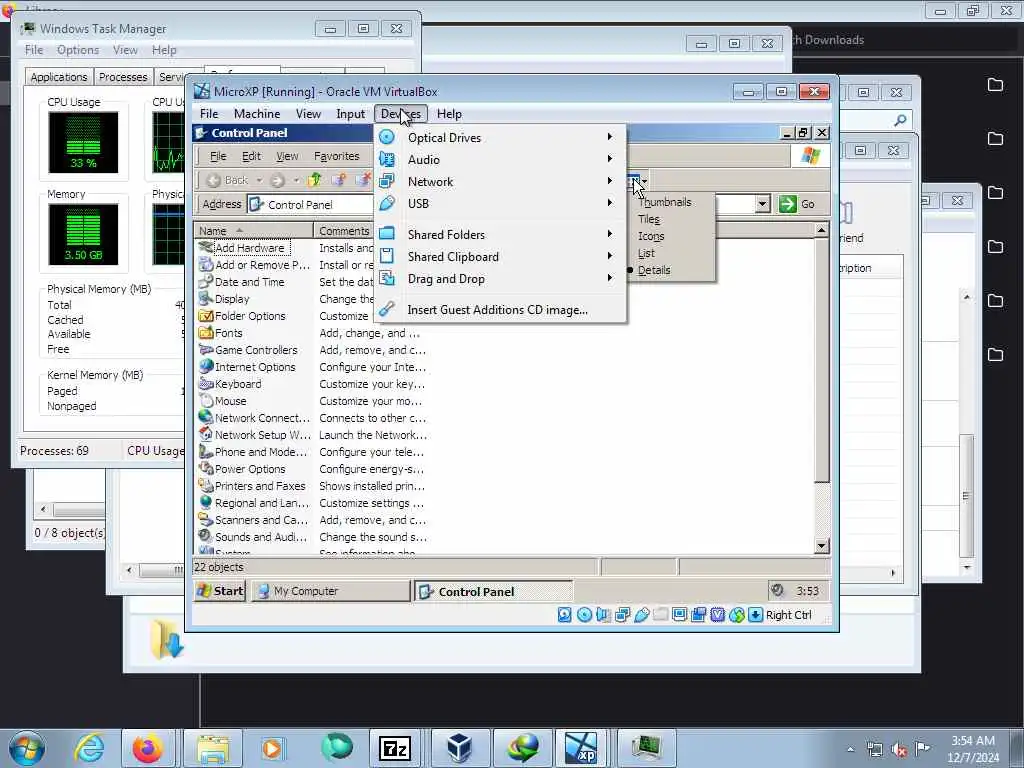Screen dimensions: 1024x768
Task: Switch to My Computer in XP taskbar
Action: tap(330, 591)
